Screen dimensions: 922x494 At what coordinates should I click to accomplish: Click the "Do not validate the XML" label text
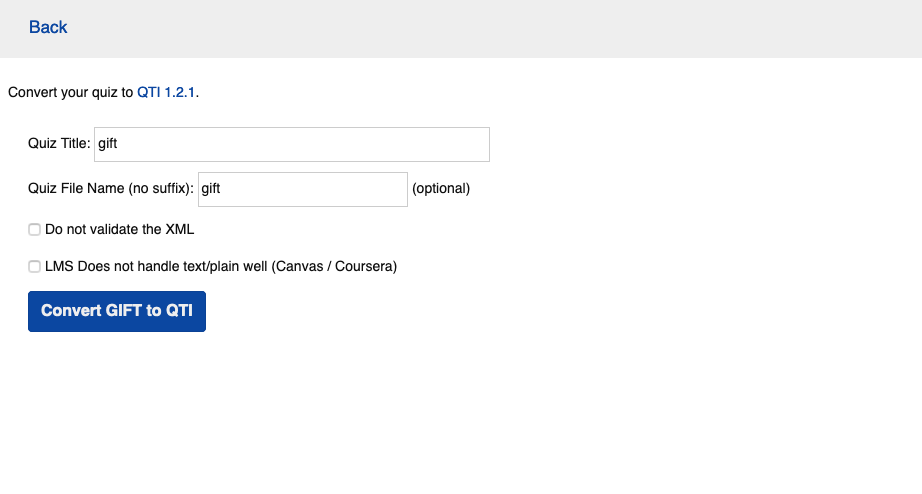pyautogui.click(x=120, y=229)
